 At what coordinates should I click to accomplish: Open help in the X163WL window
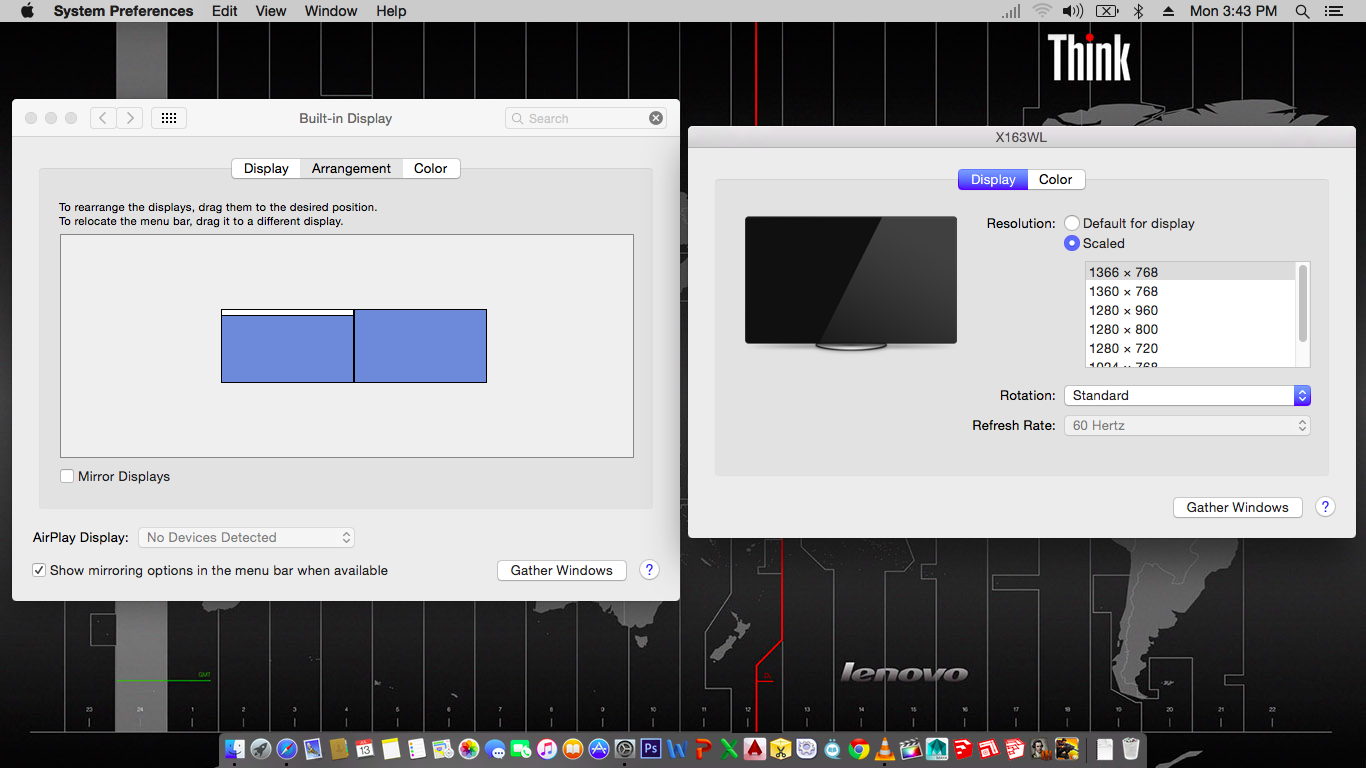(x=1325, y=507)
